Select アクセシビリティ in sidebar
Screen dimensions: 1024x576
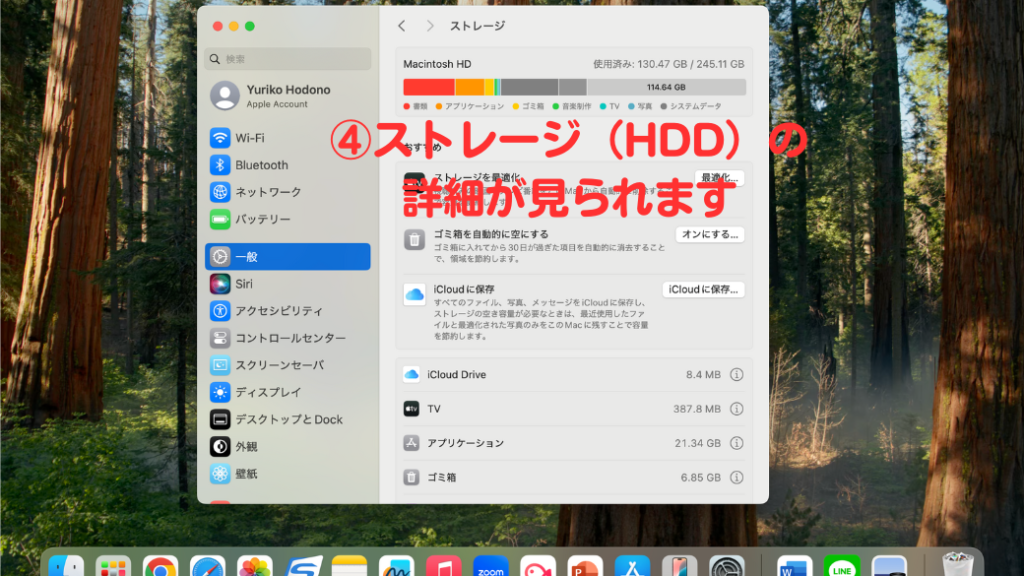point(278,311)
